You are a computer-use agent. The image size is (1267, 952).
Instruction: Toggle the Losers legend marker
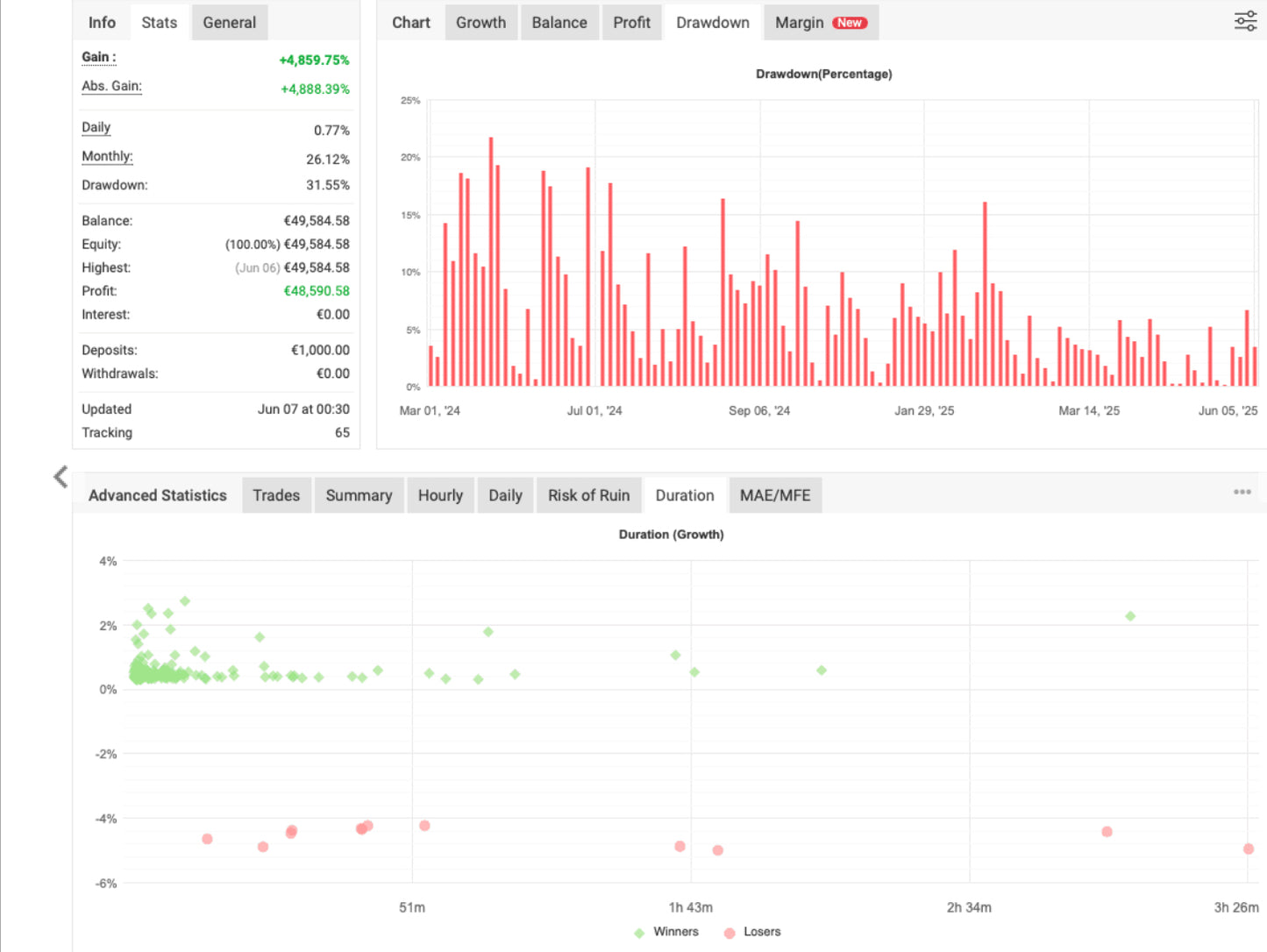pos(730,933)
